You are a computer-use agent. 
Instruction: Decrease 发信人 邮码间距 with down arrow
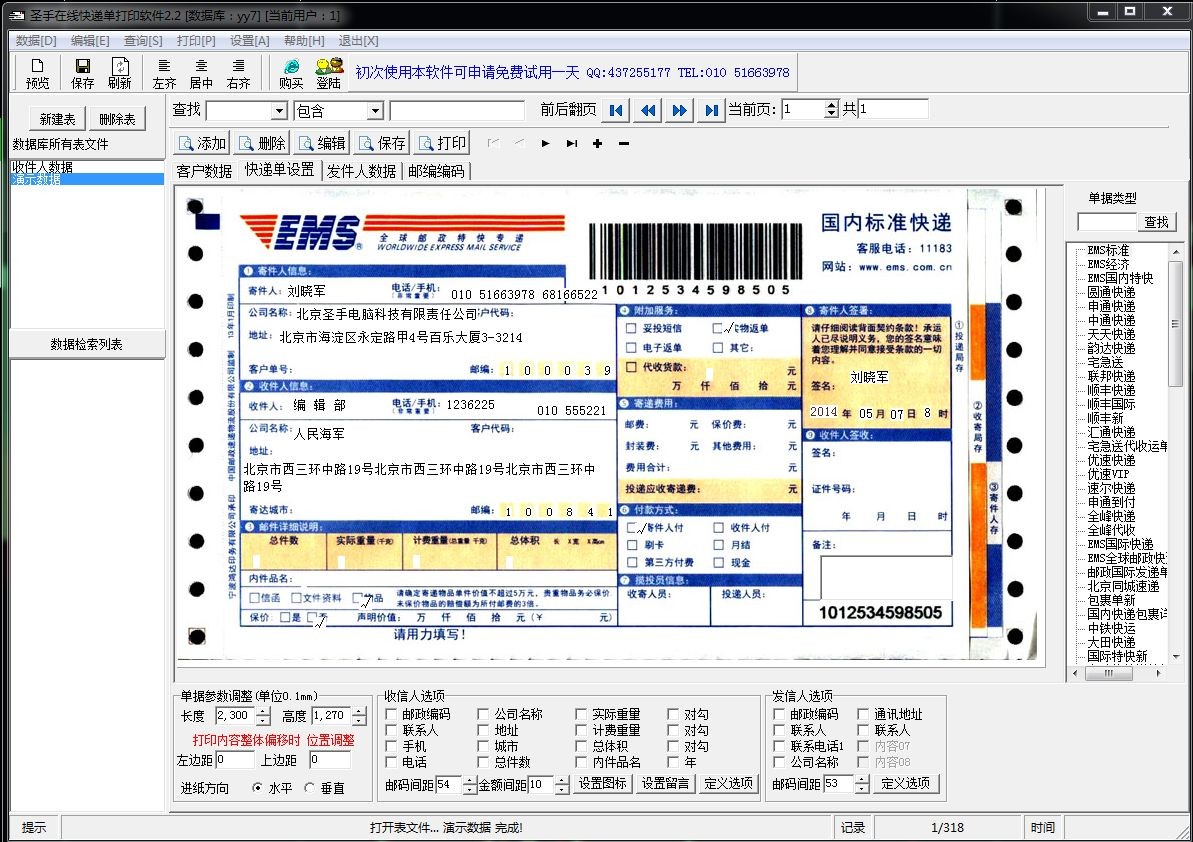click(x=862, y=789)
